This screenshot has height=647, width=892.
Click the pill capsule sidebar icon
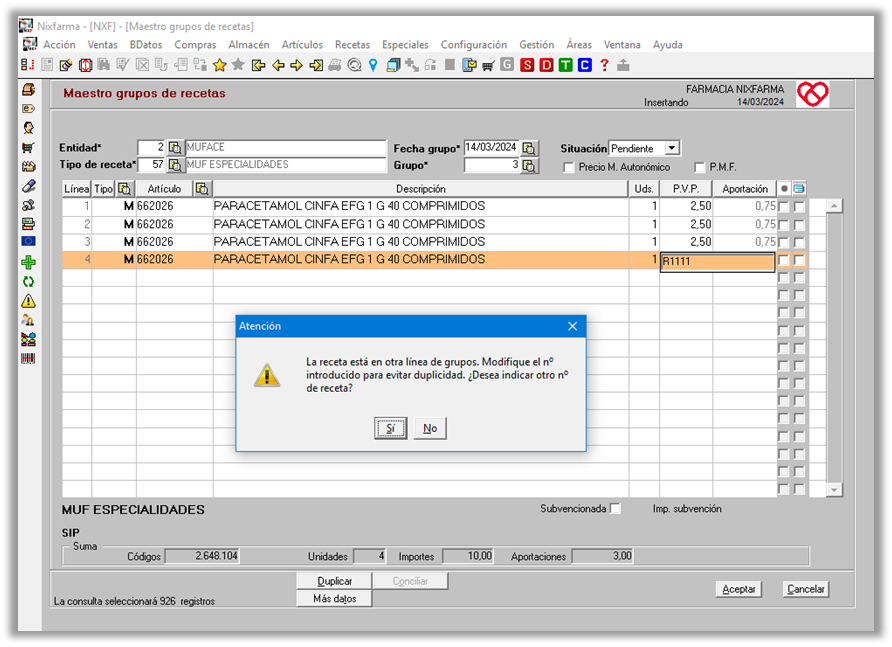[x=28, y=186]
